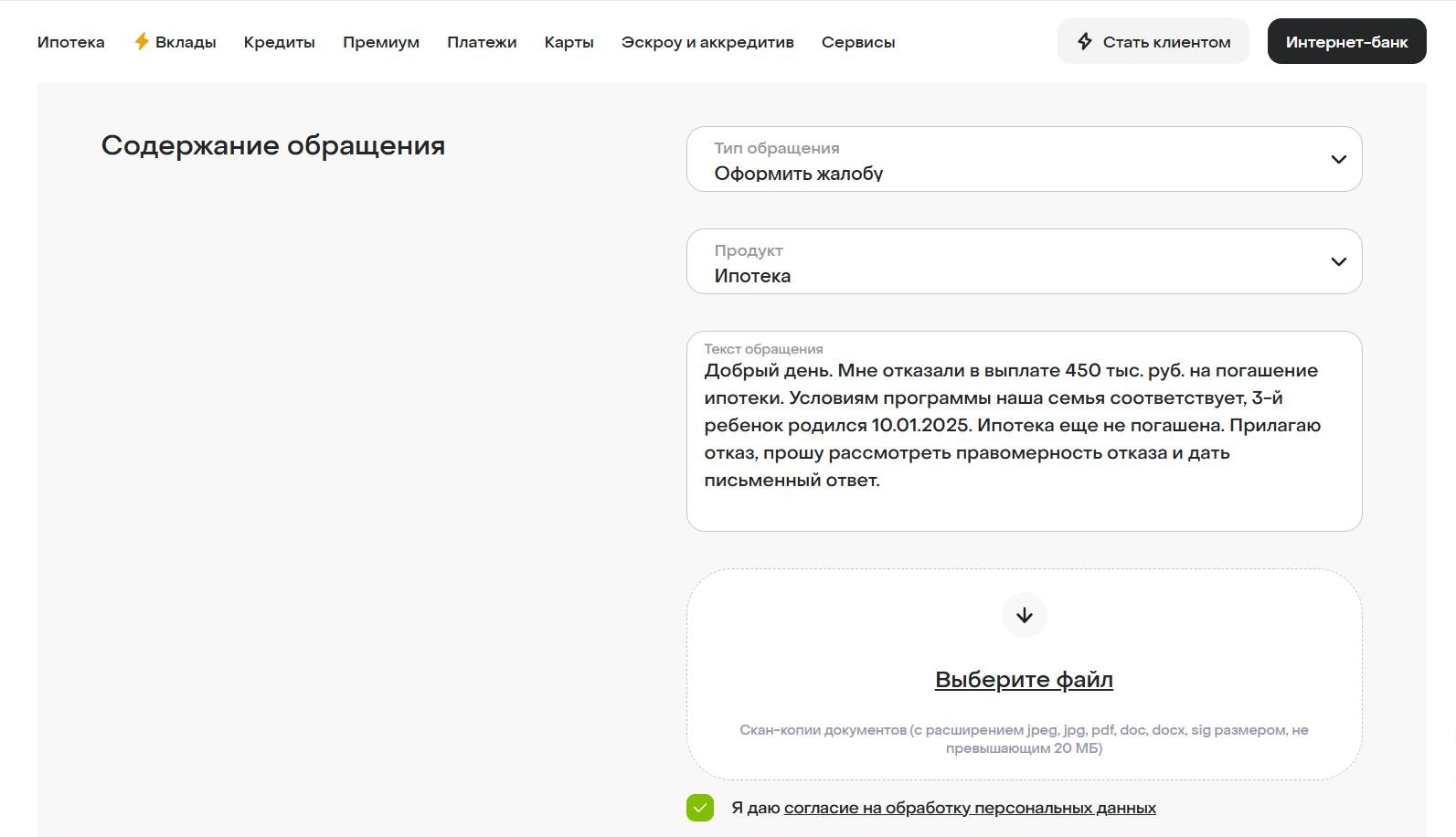Open the field showing Оформить жалобу
The image size is (1456, 837).
pos(1005,160)
